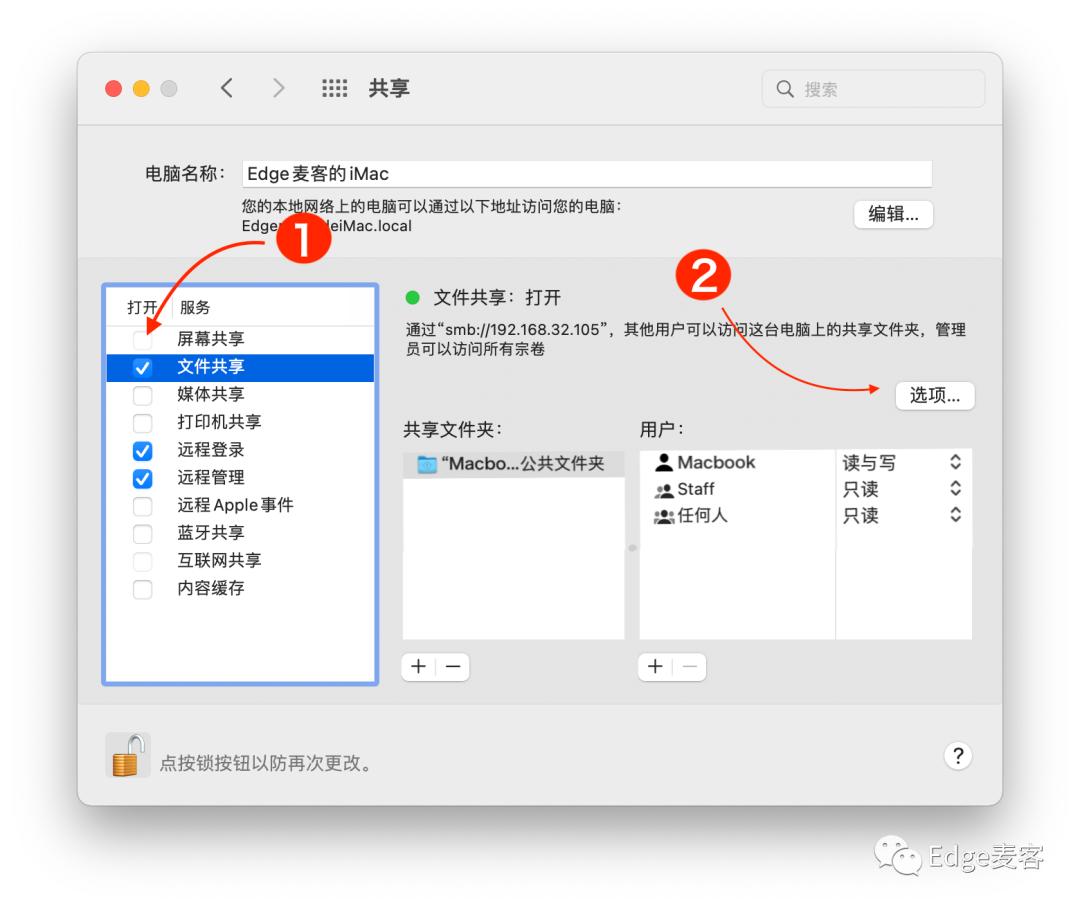Add a user with the + button under 用户
The image size is (1080, 908).
(x=655, y=666)
